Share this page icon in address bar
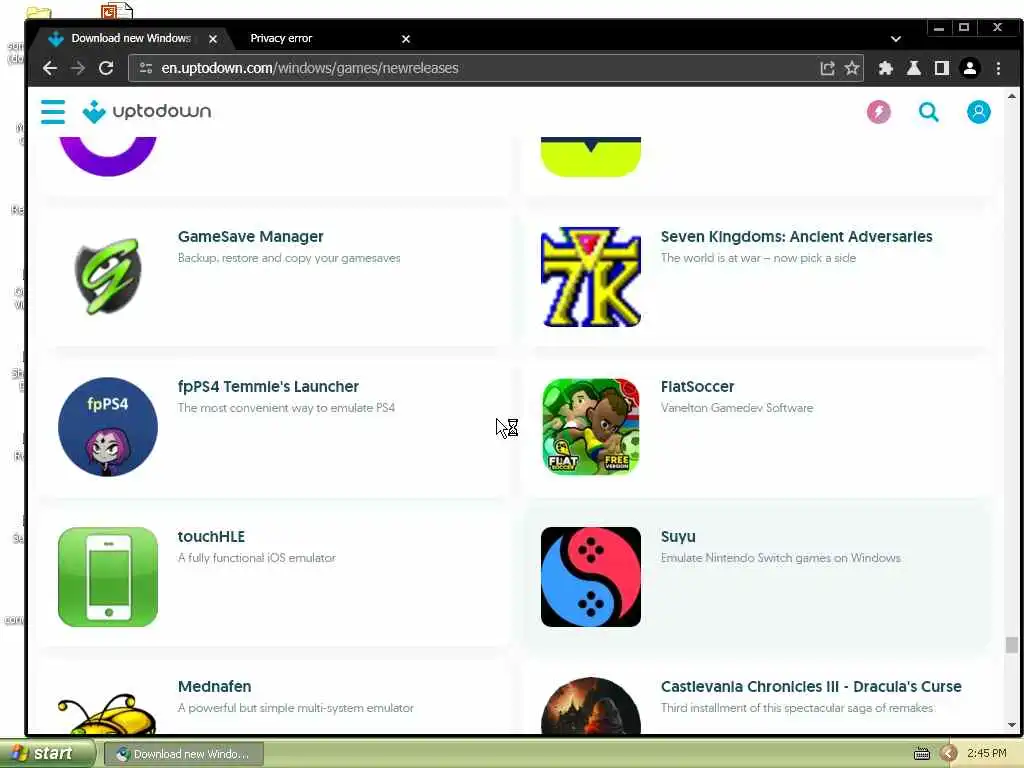The height and width of the screenshot is (768, 1024). click(x=827, y=68)
